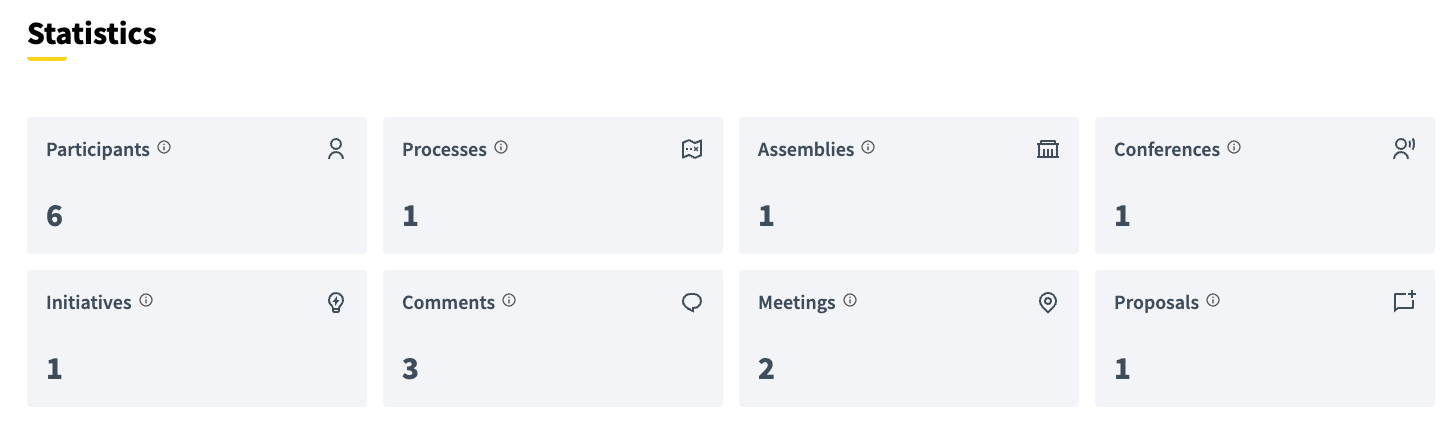The height and width of the screenshot is (424, 1454).
Task: Show info tooltip next to Participants
Action: click(x=164, y=147)
